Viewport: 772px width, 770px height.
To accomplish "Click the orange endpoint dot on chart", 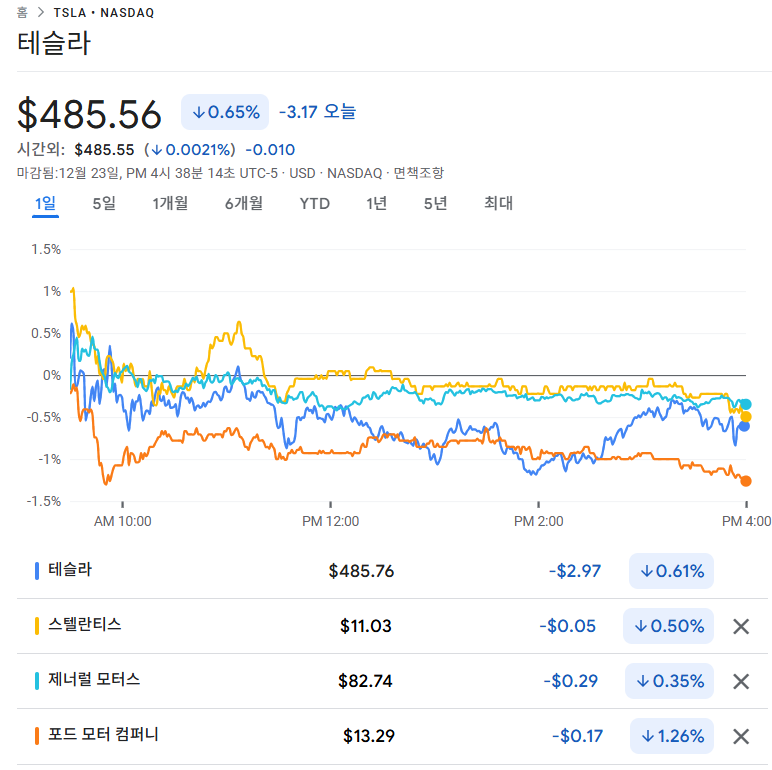I will pyautogui.click(x=745, y=481).
